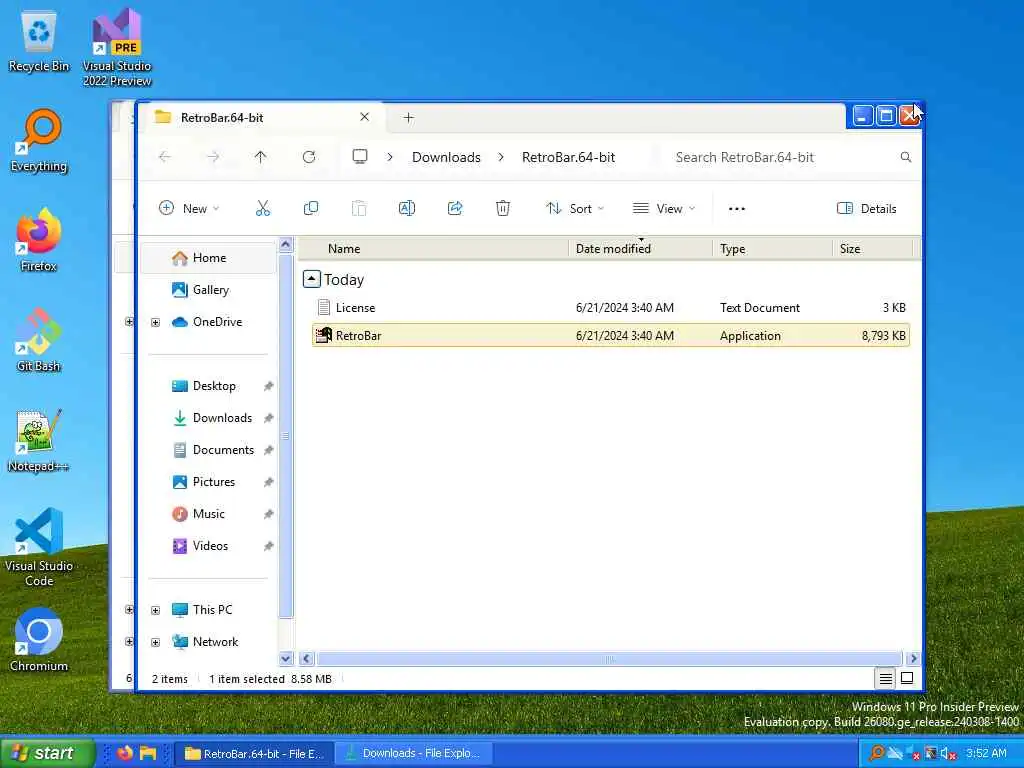The height and width of the screenshot is (768, 1024).
Task: Select the Visual Studio Code desktop icon
Action: [39, 547]
